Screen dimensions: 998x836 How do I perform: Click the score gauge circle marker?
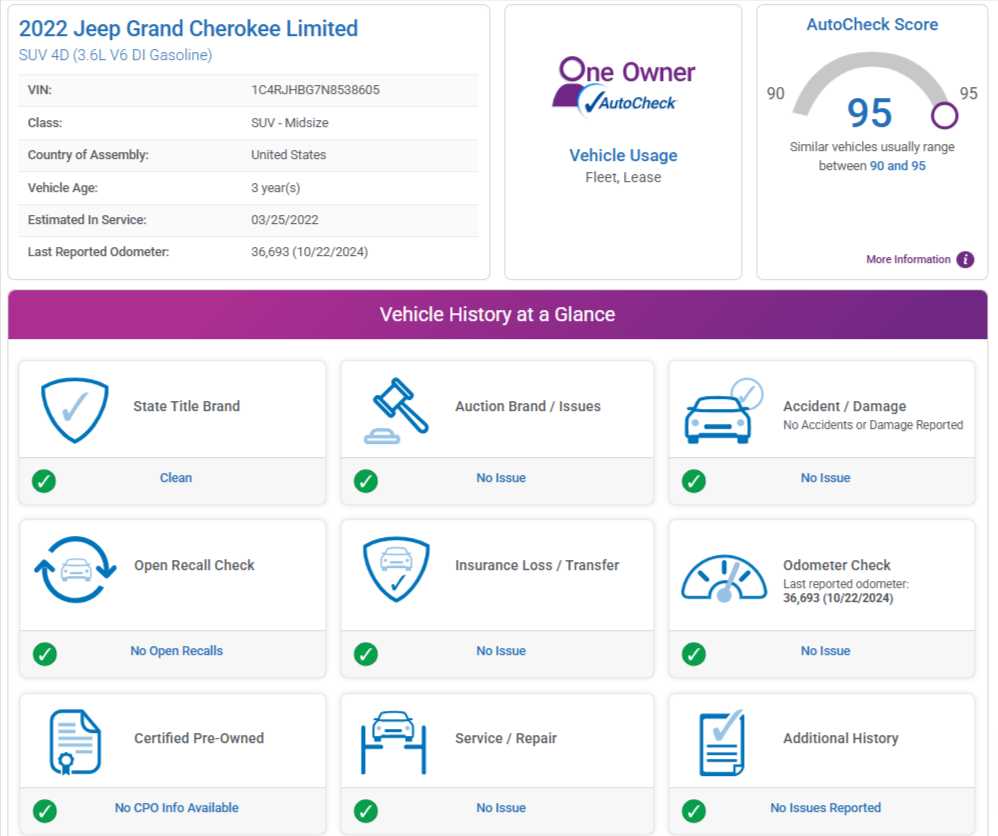point(945,116)
